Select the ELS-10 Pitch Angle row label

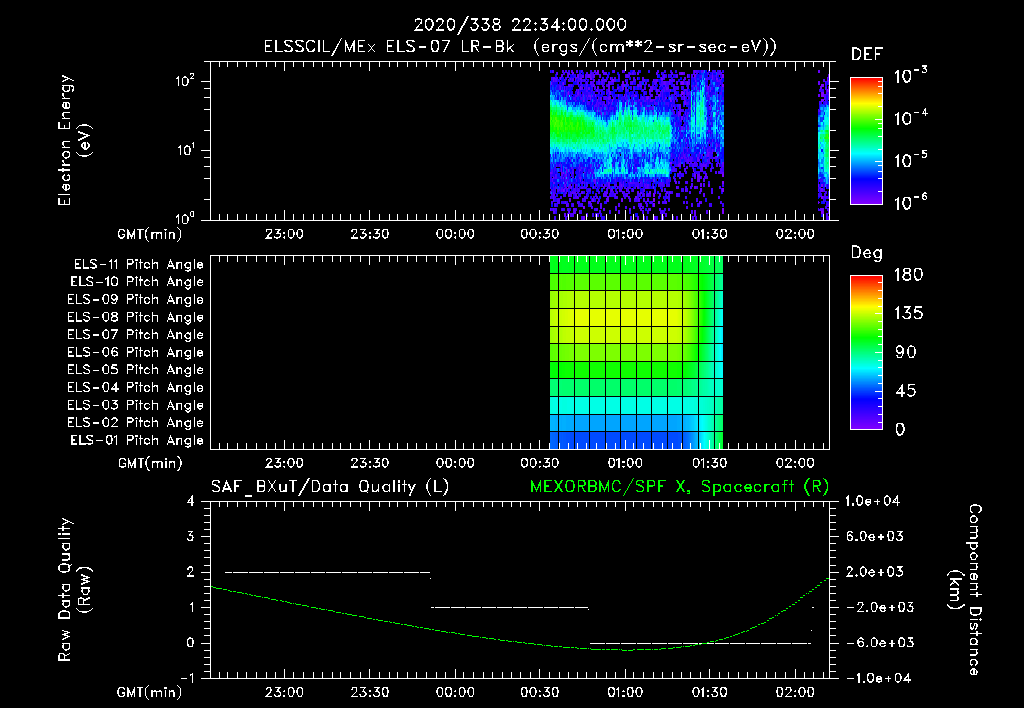137,282
